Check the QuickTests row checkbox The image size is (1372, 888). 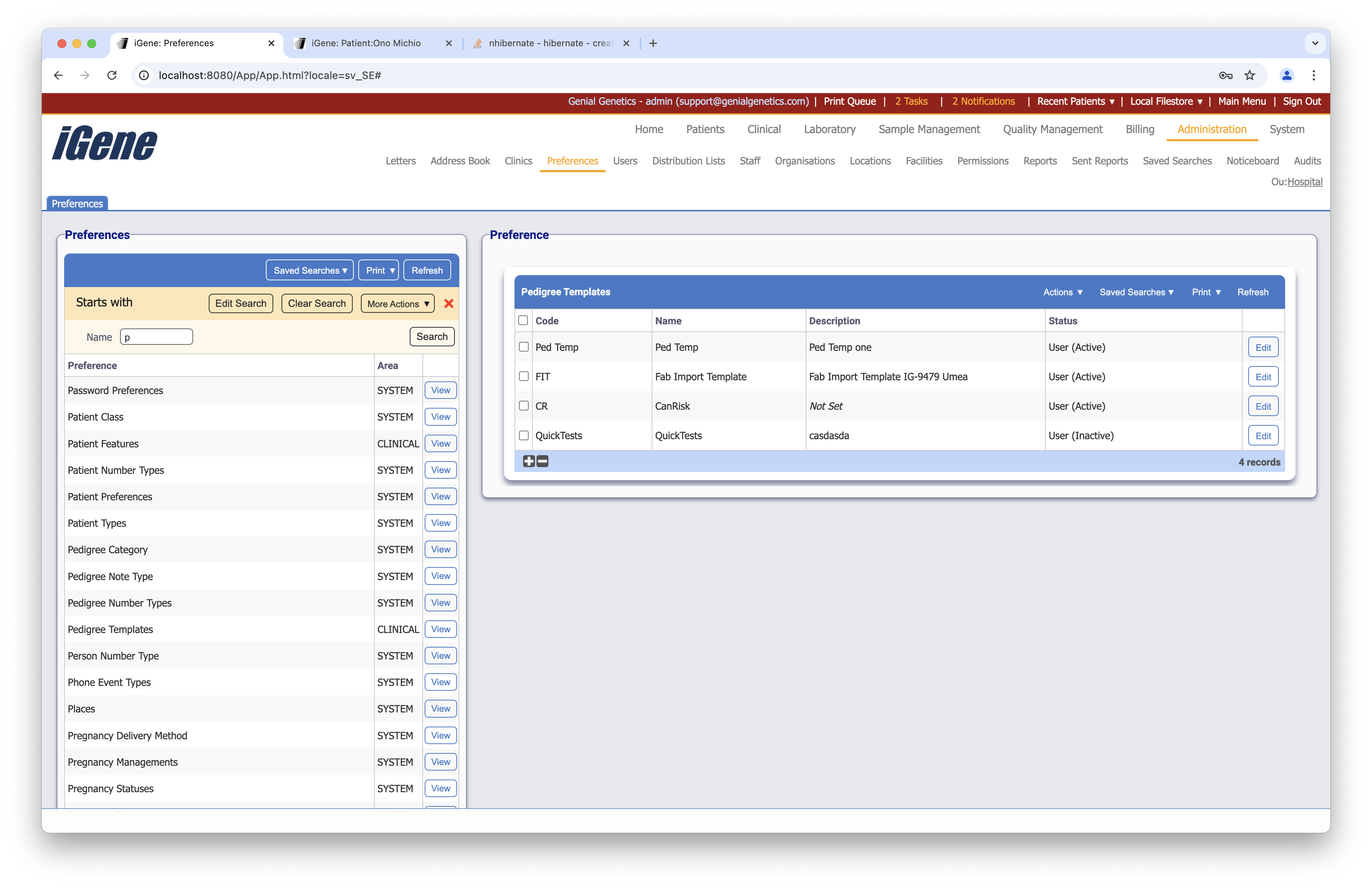[x=523, y=436]
